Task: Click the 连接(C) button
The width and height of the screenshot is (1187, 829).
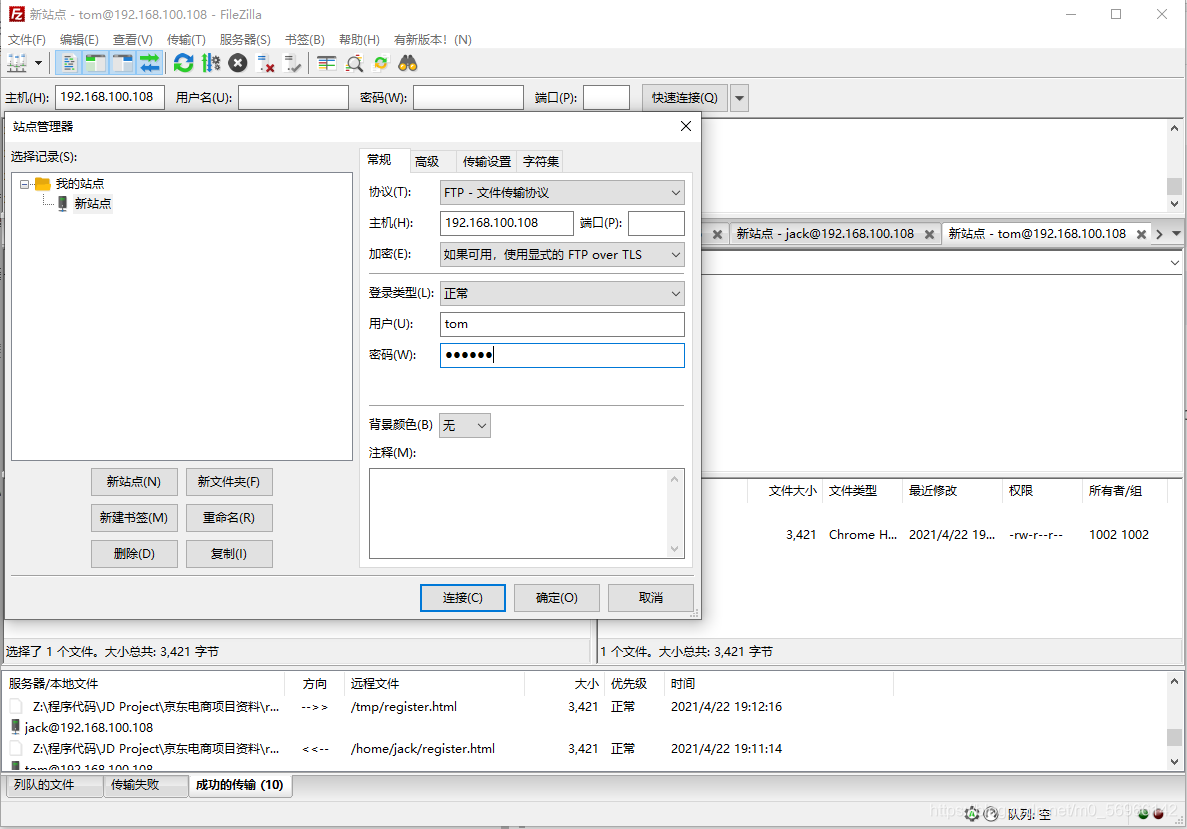Action: point(463,597)
